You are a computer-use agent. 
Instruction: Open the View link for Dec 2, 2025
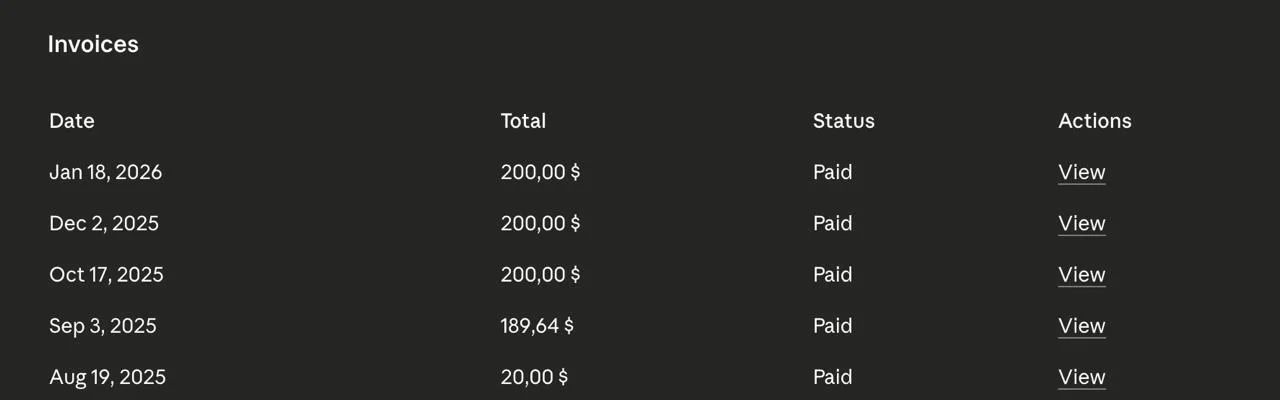click(1081, 223)
